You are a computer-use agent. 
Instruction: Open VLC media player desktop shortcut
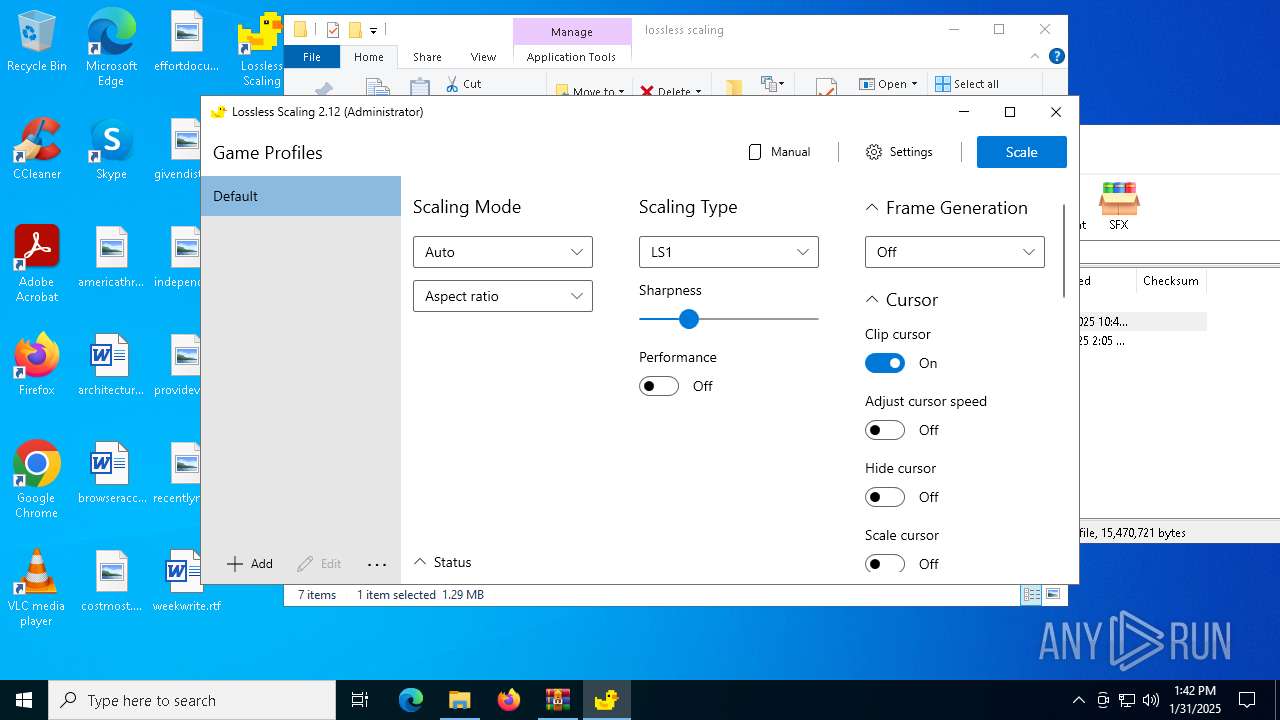[37, 588]
